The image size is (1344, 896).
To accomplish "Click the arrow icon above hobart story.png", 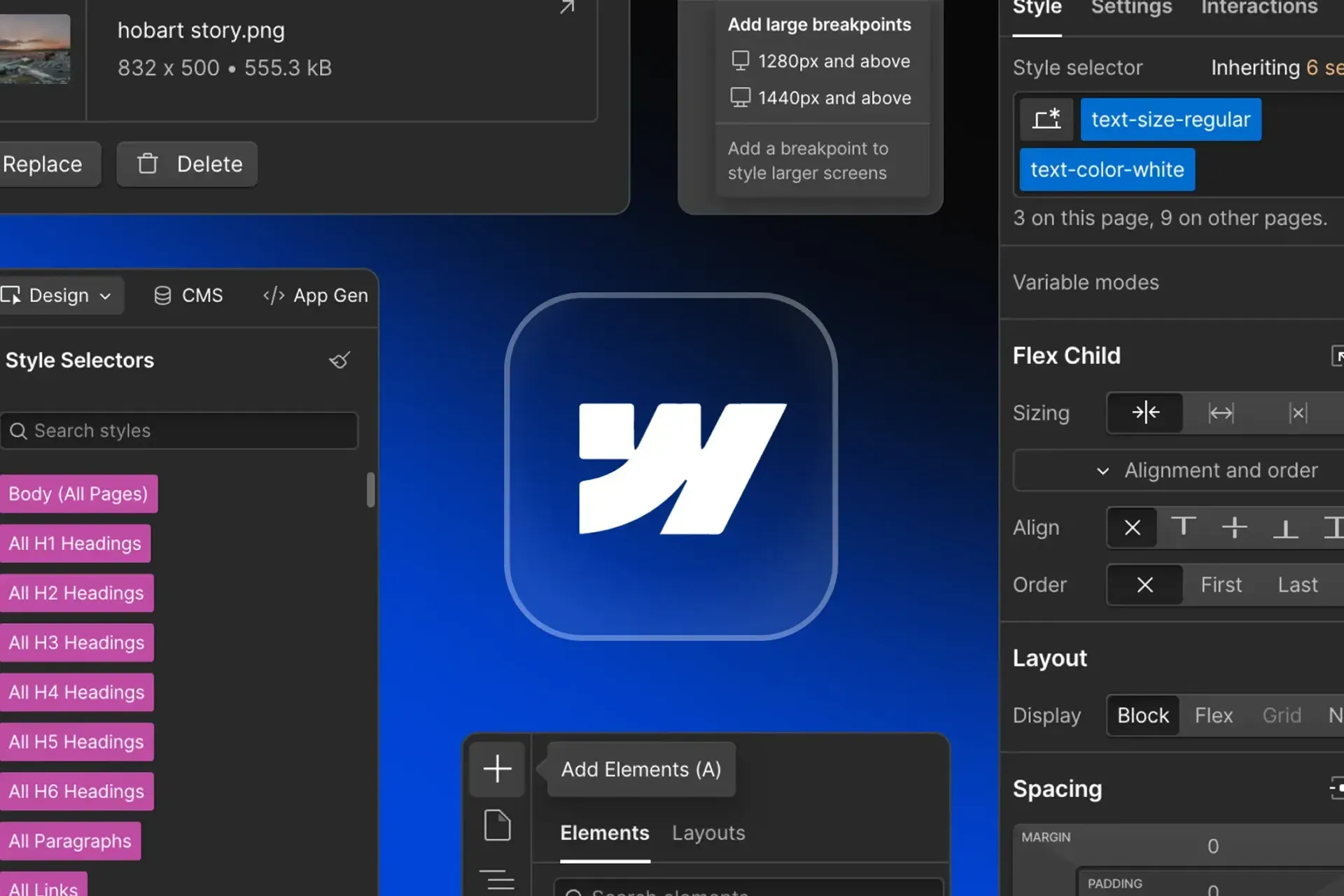I will click(567, 7).
